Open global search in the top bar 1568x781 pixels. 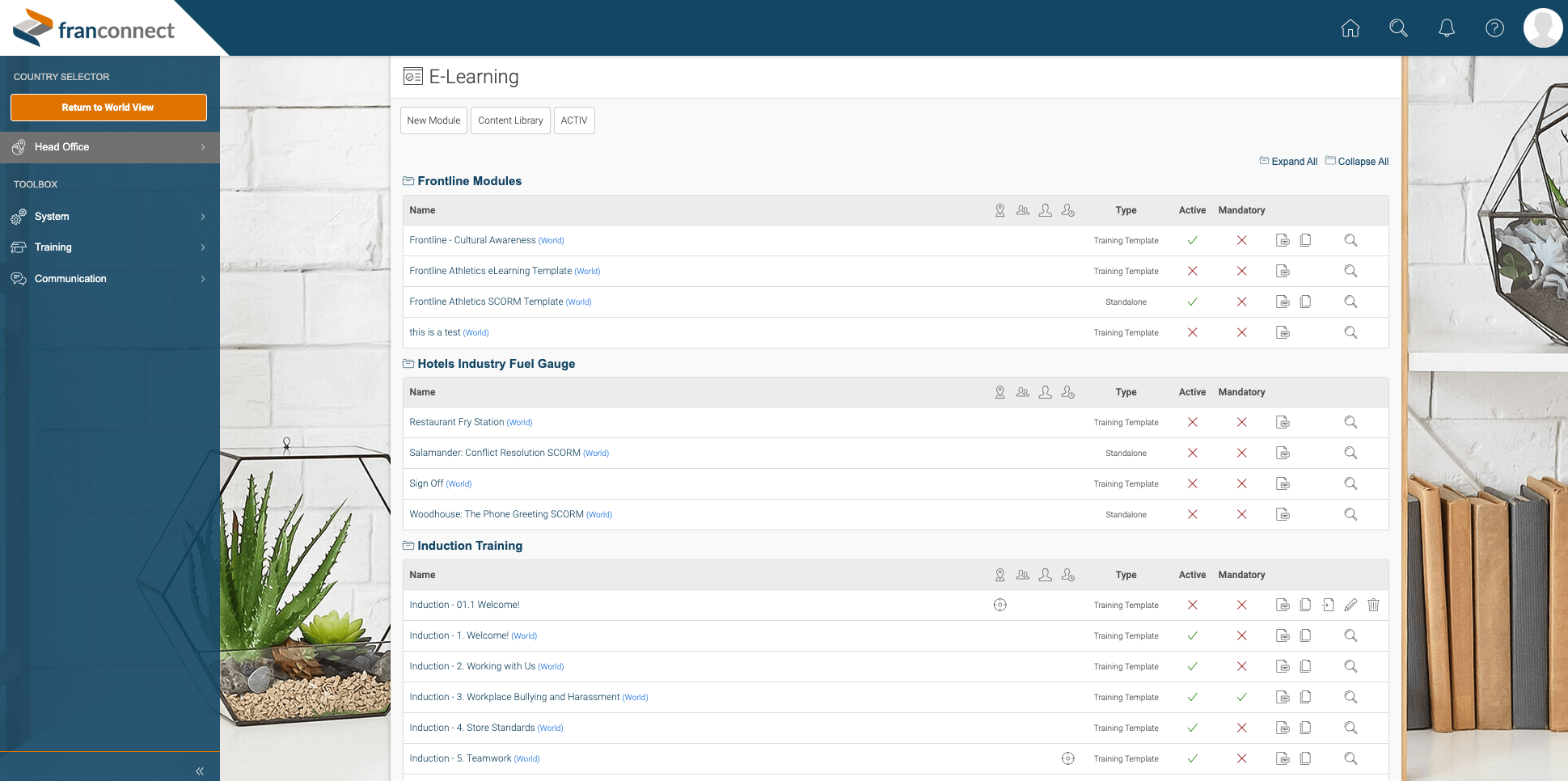1398,28
